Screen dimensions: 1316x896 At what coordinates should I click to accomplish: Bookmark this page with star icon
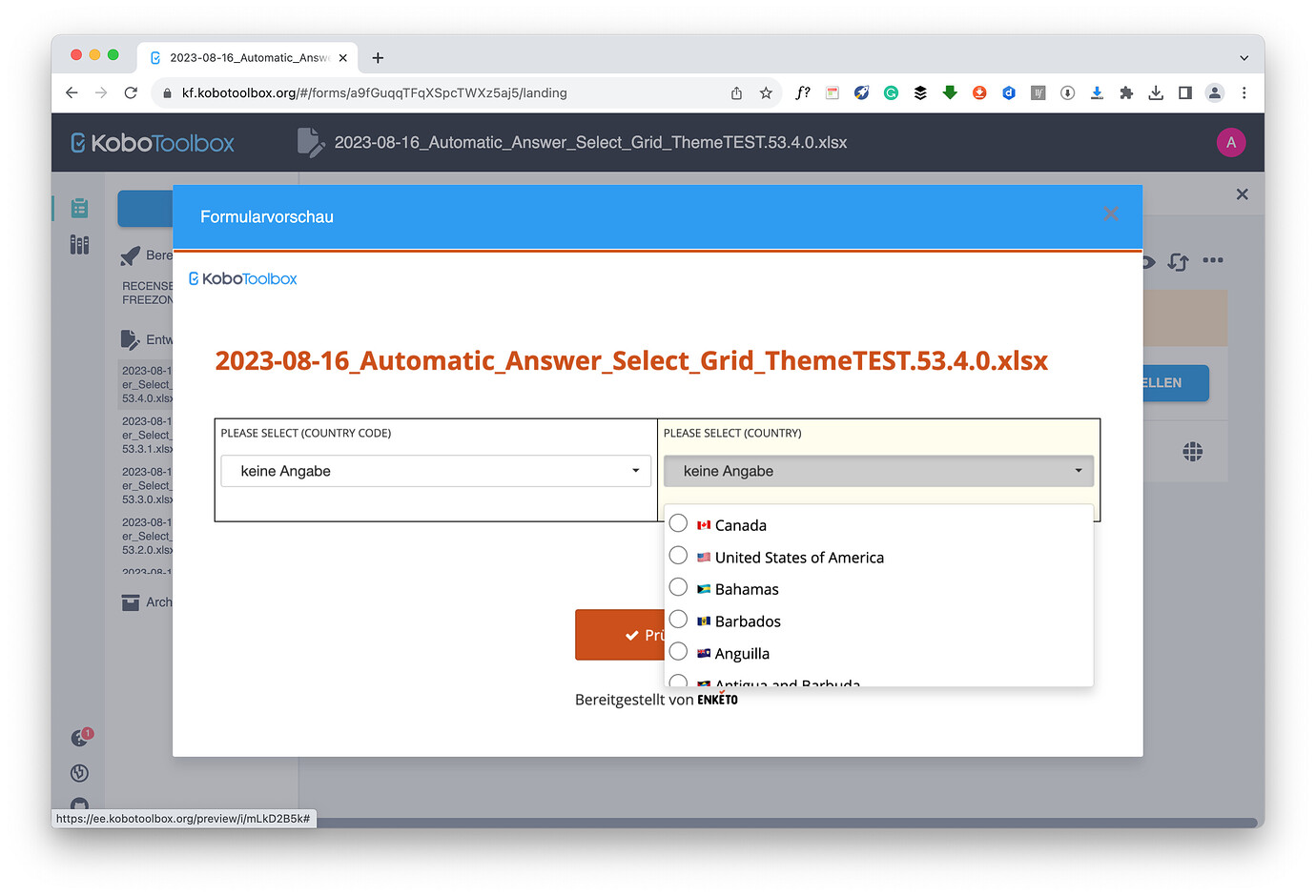click(766, 93)
